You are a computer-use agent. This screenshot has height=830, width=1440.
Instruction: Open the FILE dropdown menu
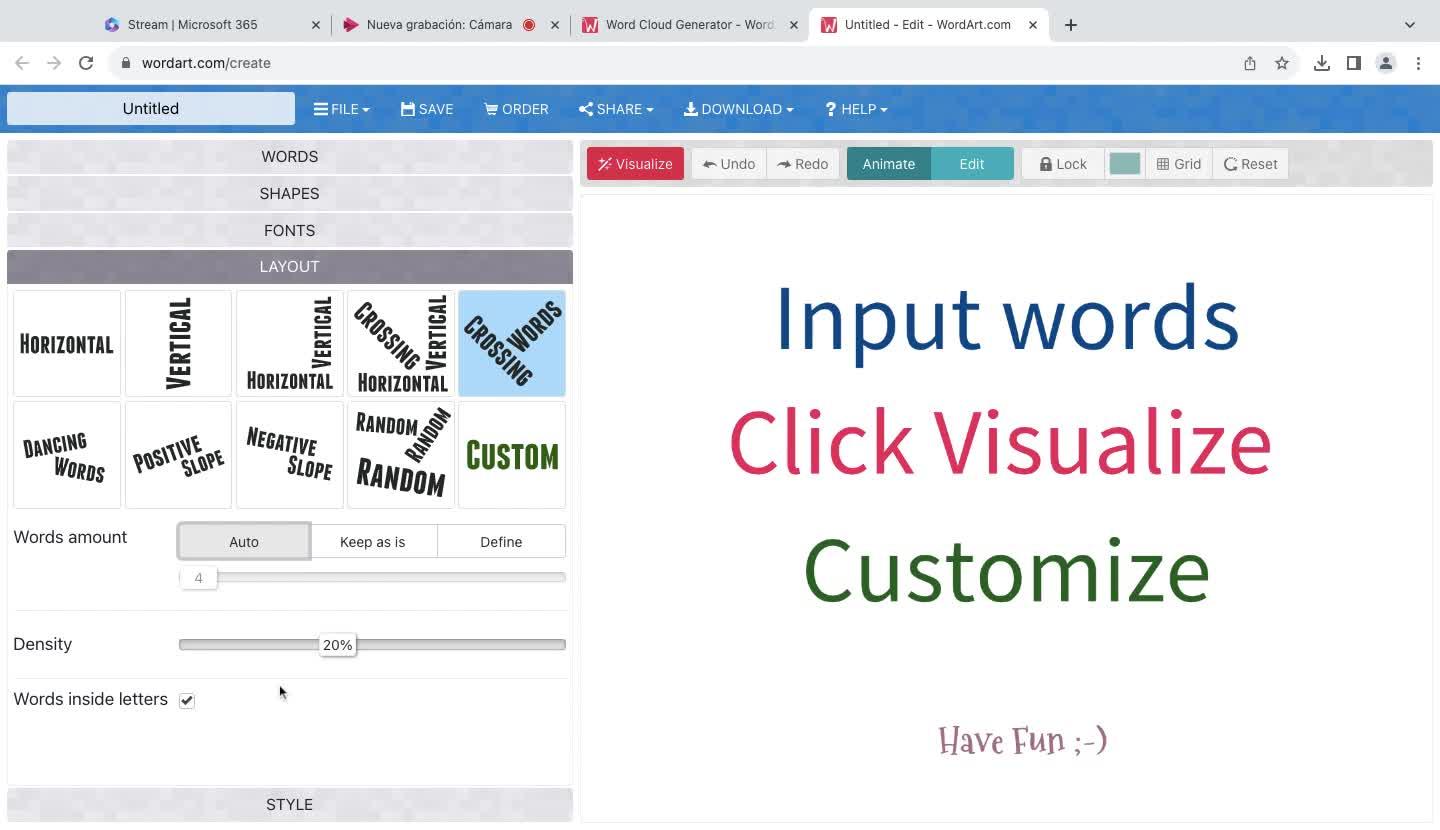[x=342, y=109]
